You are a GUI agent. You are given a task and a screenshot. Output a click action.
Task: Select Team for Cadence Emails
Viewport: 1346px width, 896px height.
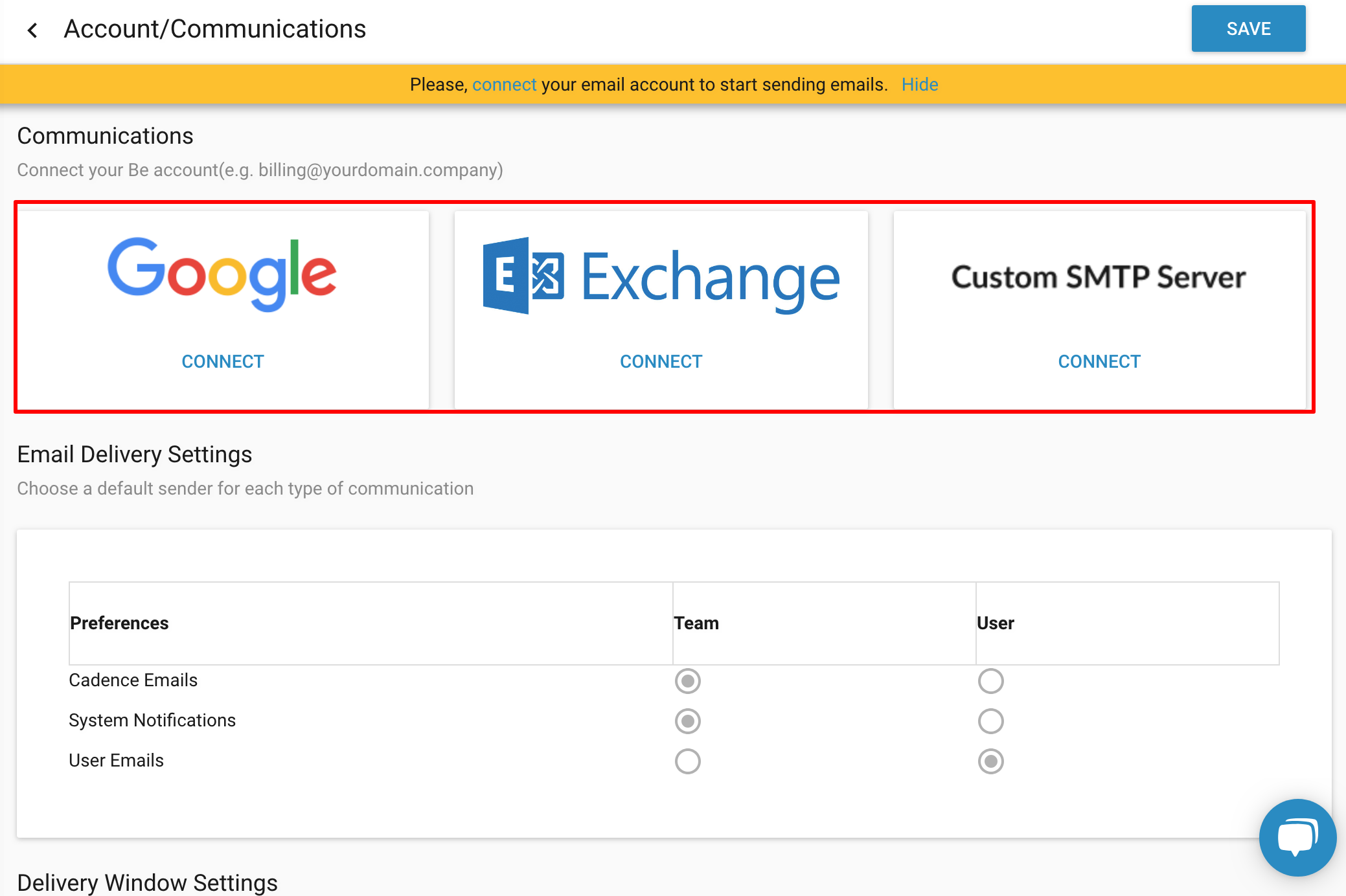688,681
